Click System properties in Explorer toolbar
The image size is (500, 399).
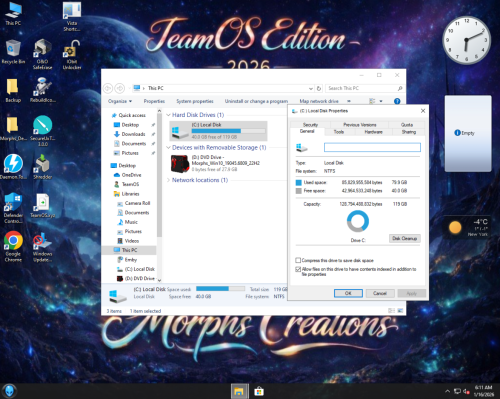coord(195,101)
